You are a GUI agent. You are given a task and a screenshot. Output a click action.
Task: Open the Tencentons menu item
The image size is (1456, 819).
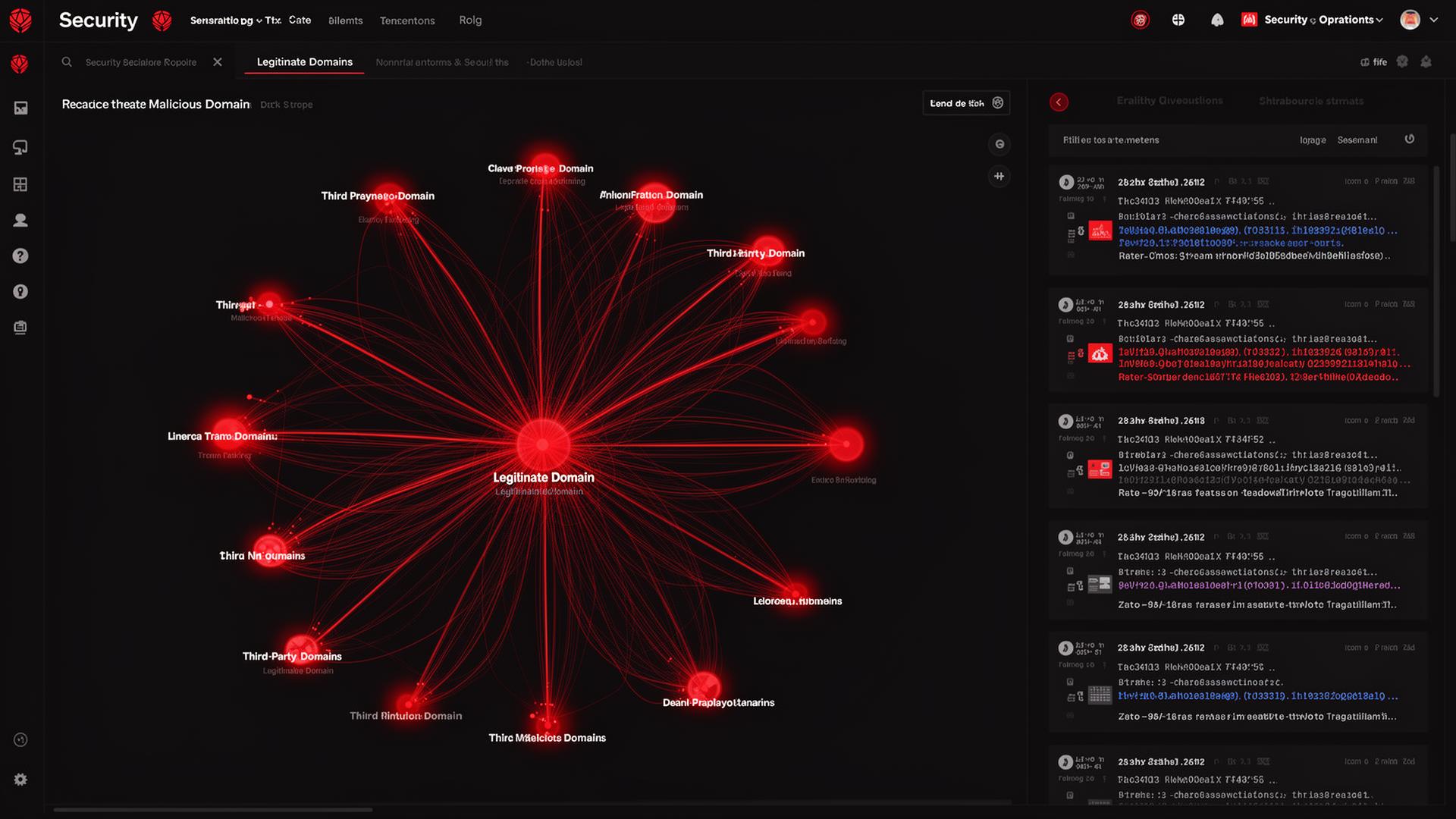click(x=407, y=20)
